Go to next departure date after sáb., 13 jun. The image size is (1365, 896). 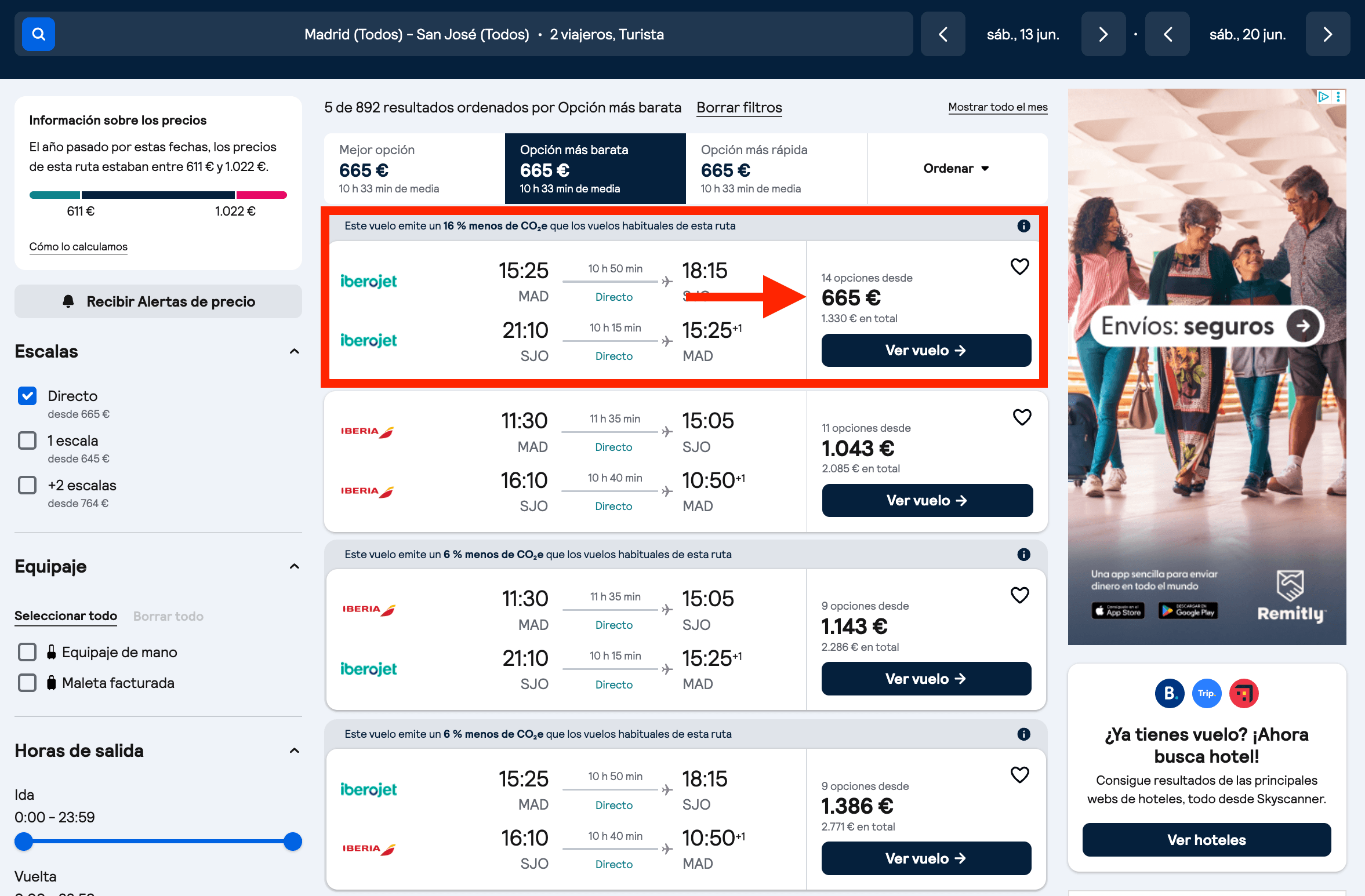(x=1103, y=34)
